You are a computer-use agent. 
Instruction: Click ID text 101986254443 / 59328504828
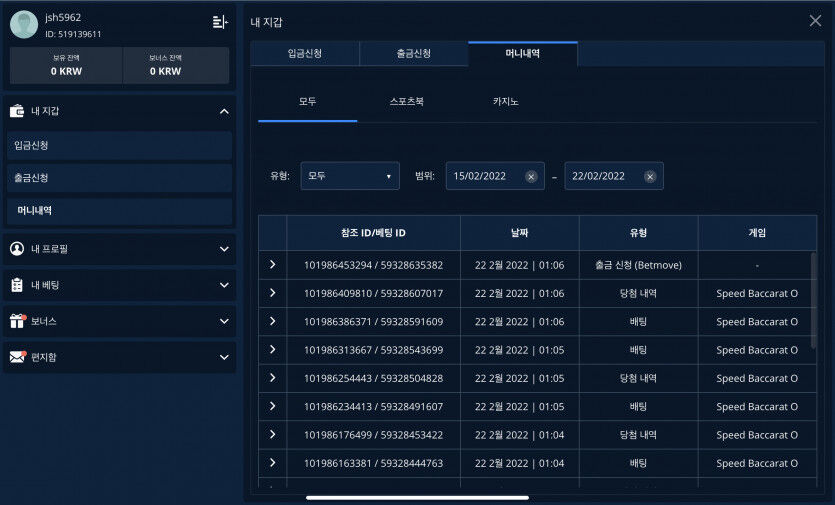click(373, 378)
